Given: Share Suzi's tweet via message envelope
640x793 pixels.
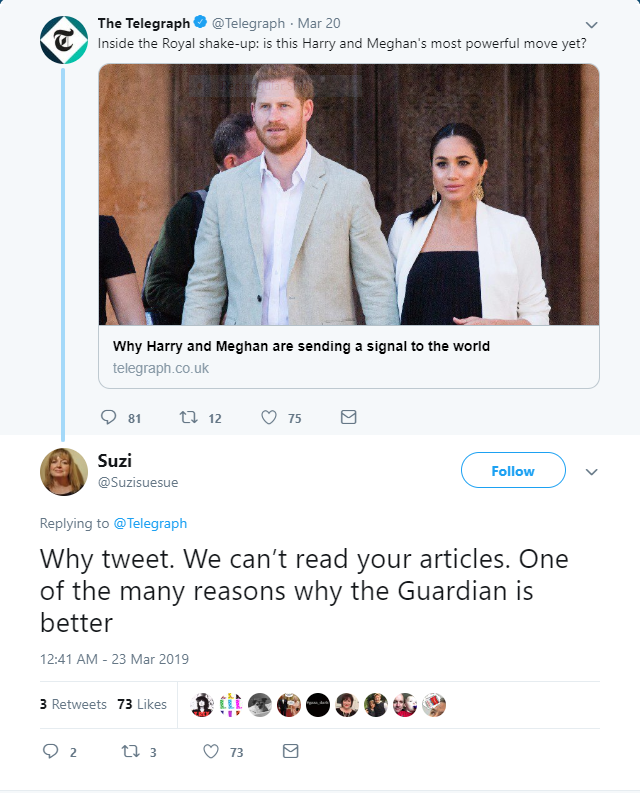Looking at the screenshot, I should pos(290,751).
